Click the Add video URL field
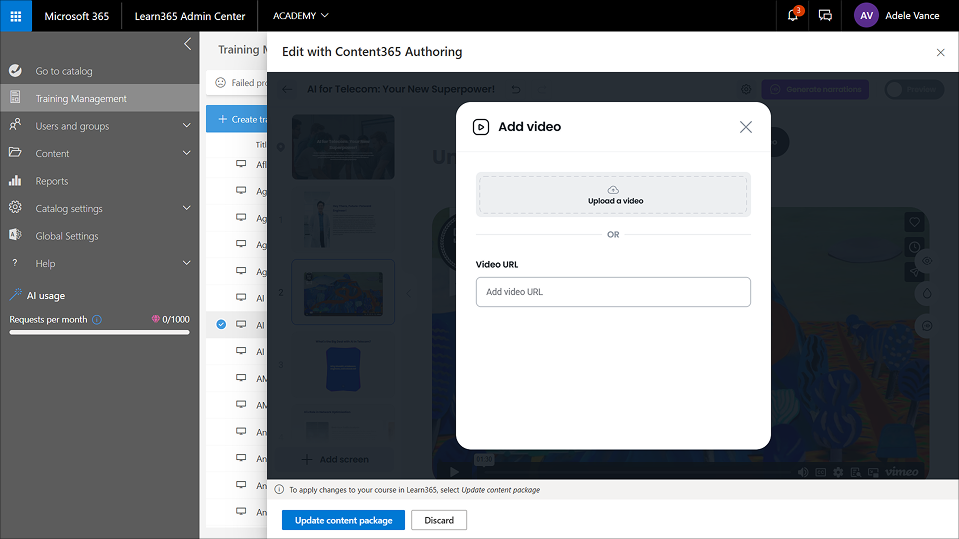Screen dimensions: 959x539 613,292
